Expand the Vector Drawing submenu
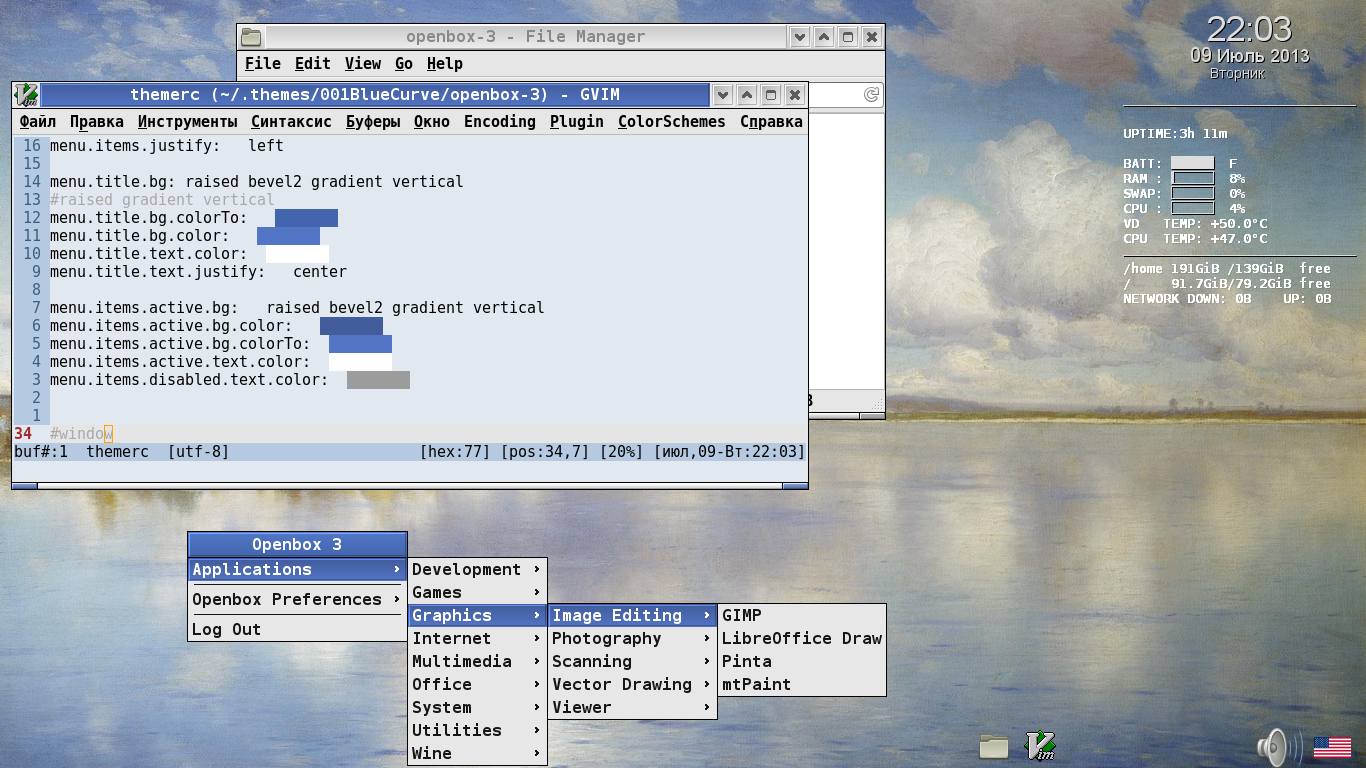 632,685
